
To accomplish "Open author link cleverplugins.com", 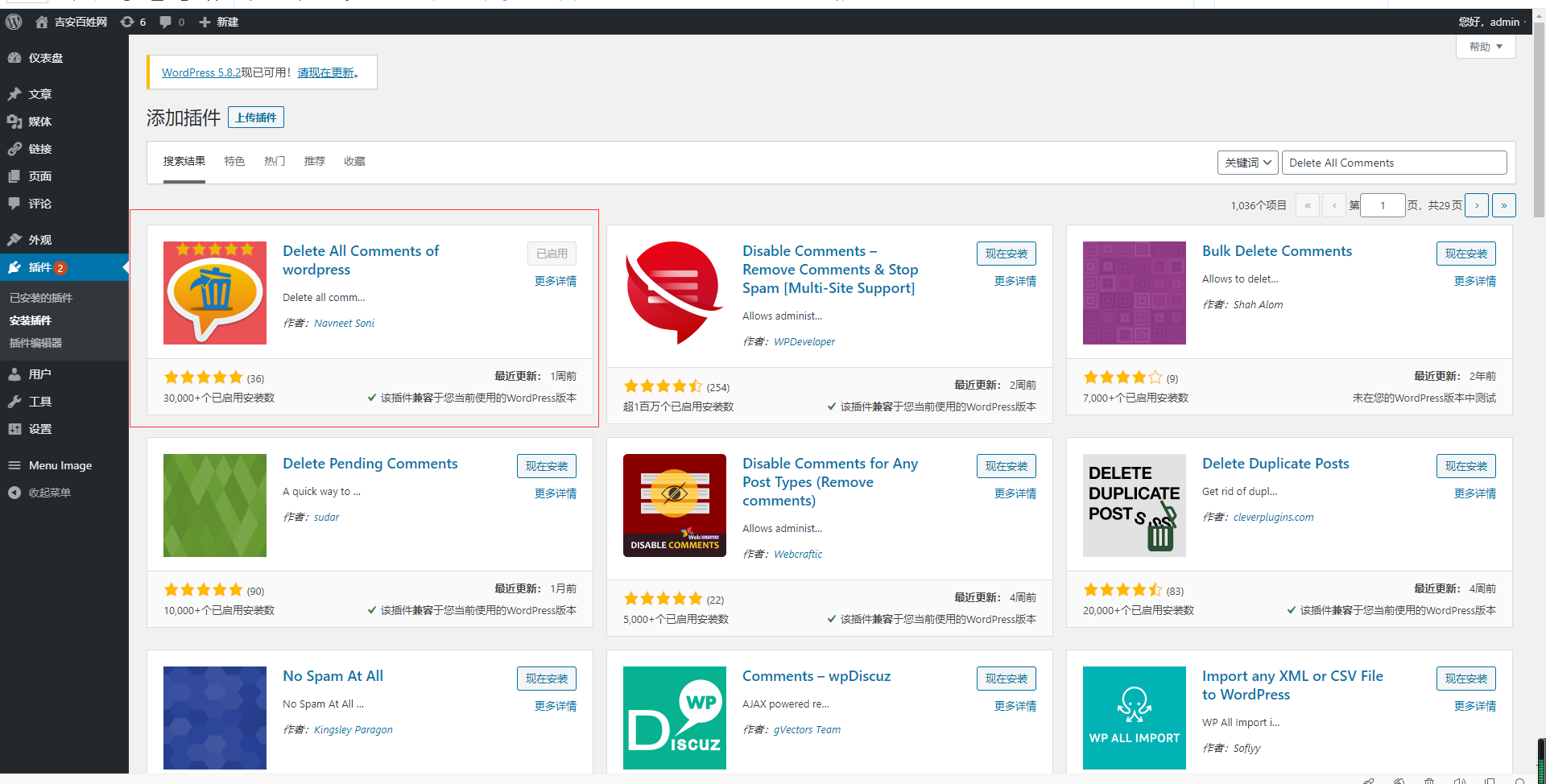I will point(1273,517).
